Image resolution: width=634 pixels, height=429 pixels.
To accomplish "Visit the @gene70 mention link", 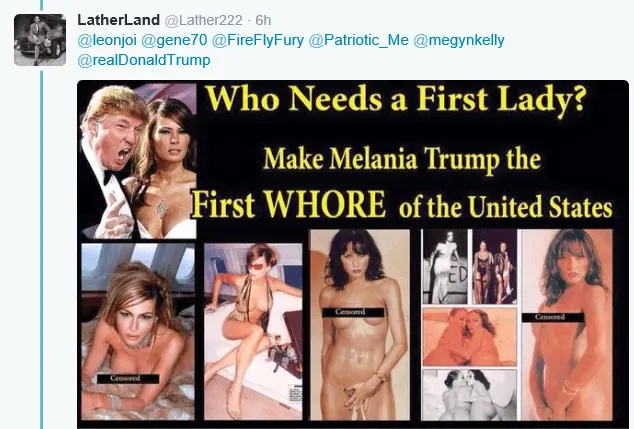I will [x=174, y=40].
